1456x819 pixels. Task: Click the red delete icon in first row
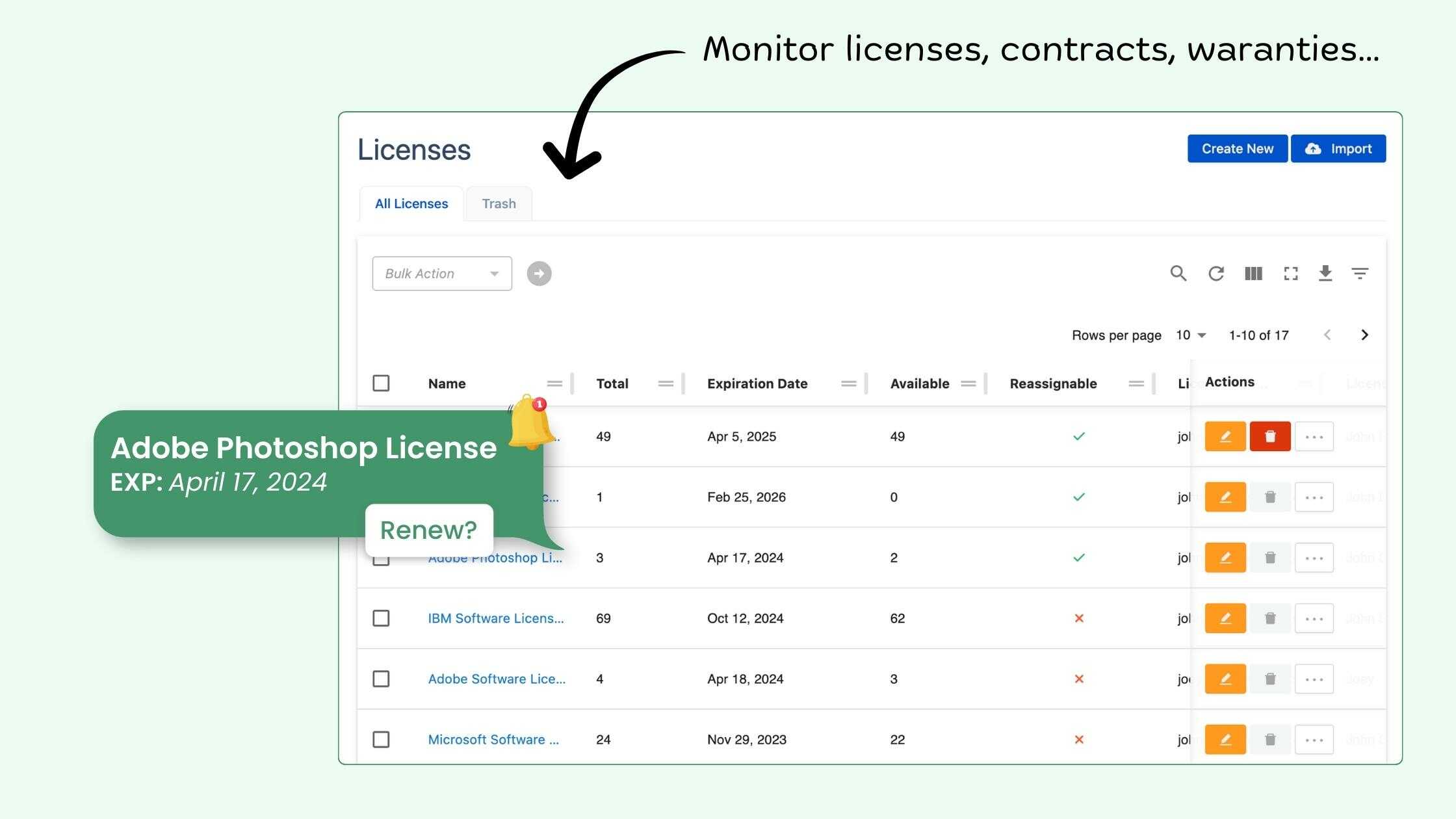[x=1269, y=436]
